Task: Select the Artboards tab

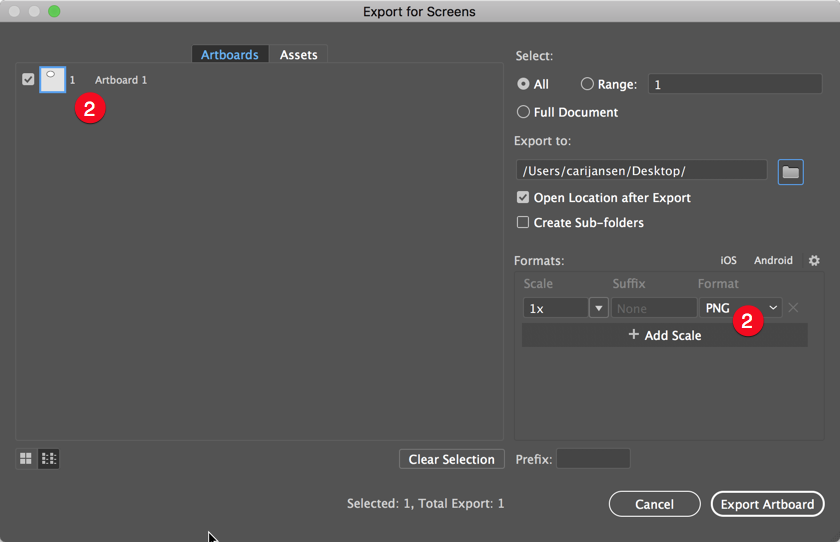Action: click(230, 55)
